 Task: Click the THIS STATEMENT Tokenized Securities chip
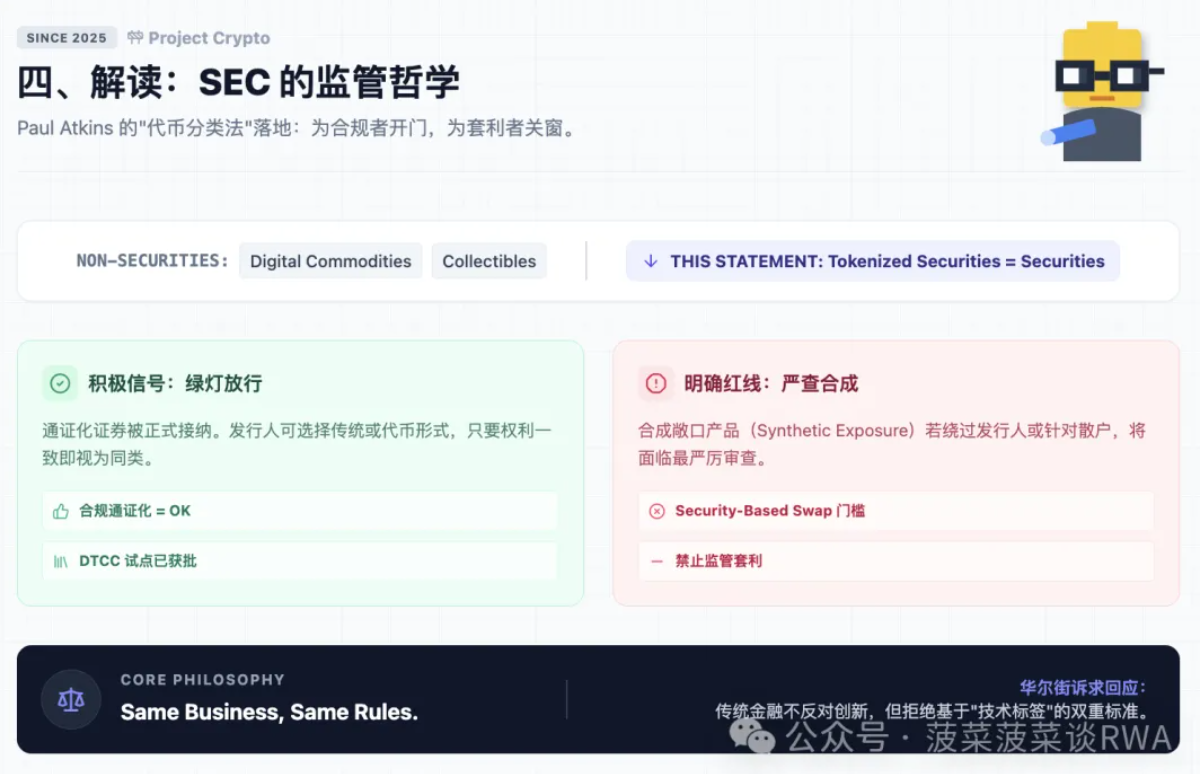pos(872,261)
